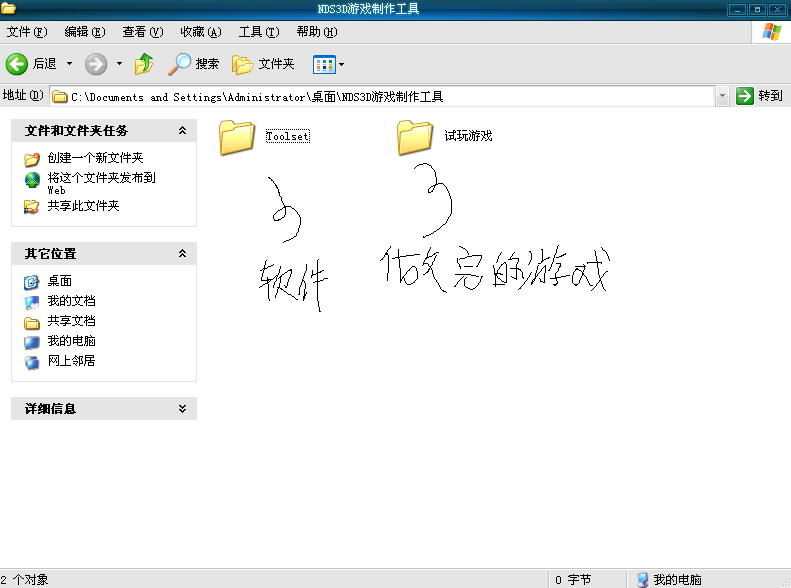Click the address bar path field
791x588 pixels.
tap(382, 96)
